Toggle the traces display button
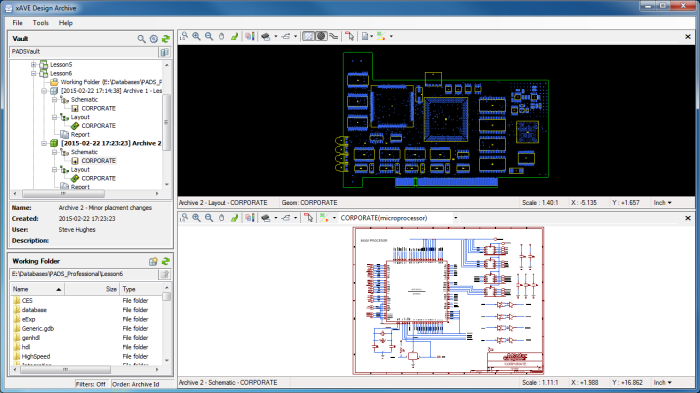The image size is (700, 393). tap(334, 37)
